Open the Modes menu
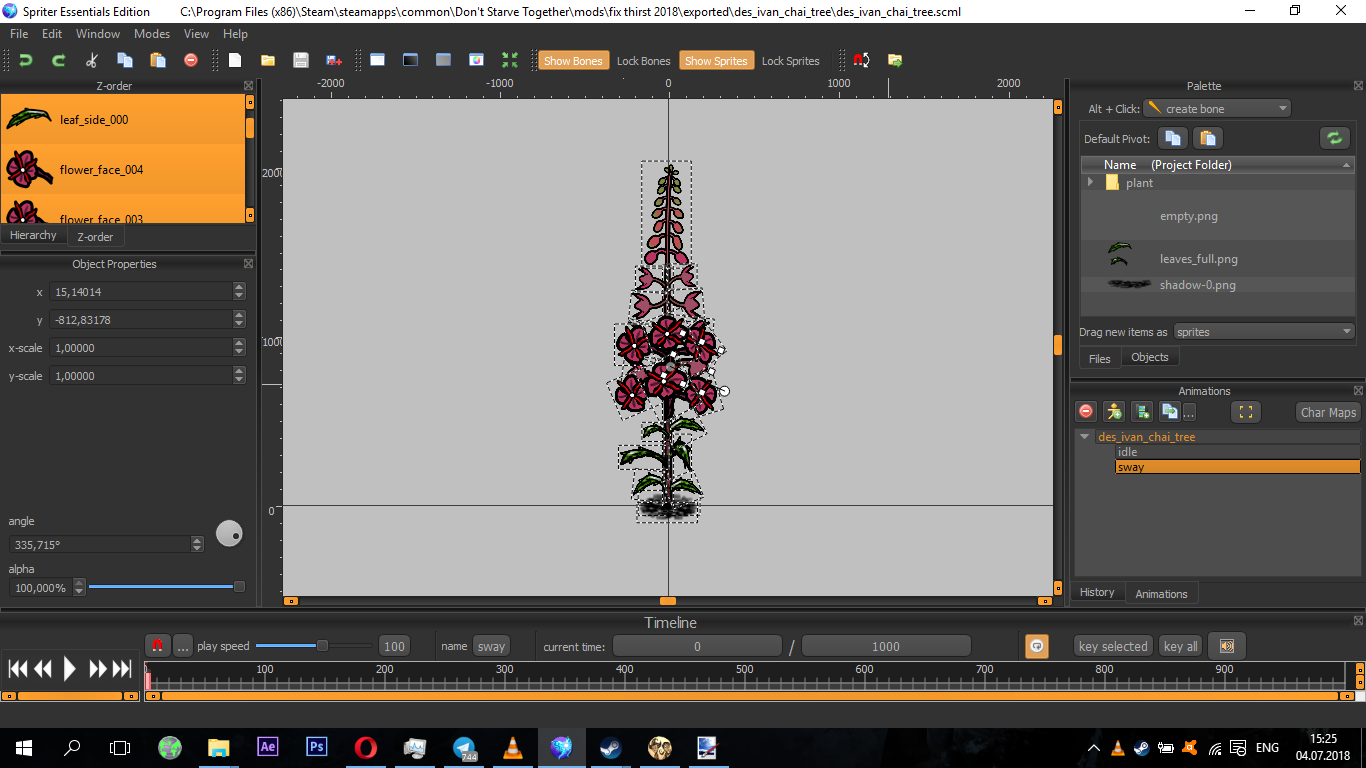This screenshot has width=1366, height=768. coord(152,34)
